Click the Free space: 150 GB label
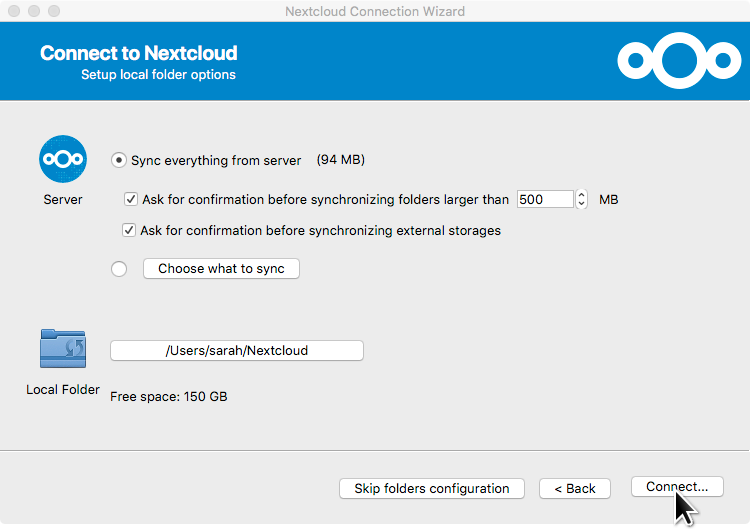Image resolution: width=750 pixels, height=529 pixels. 168,397
